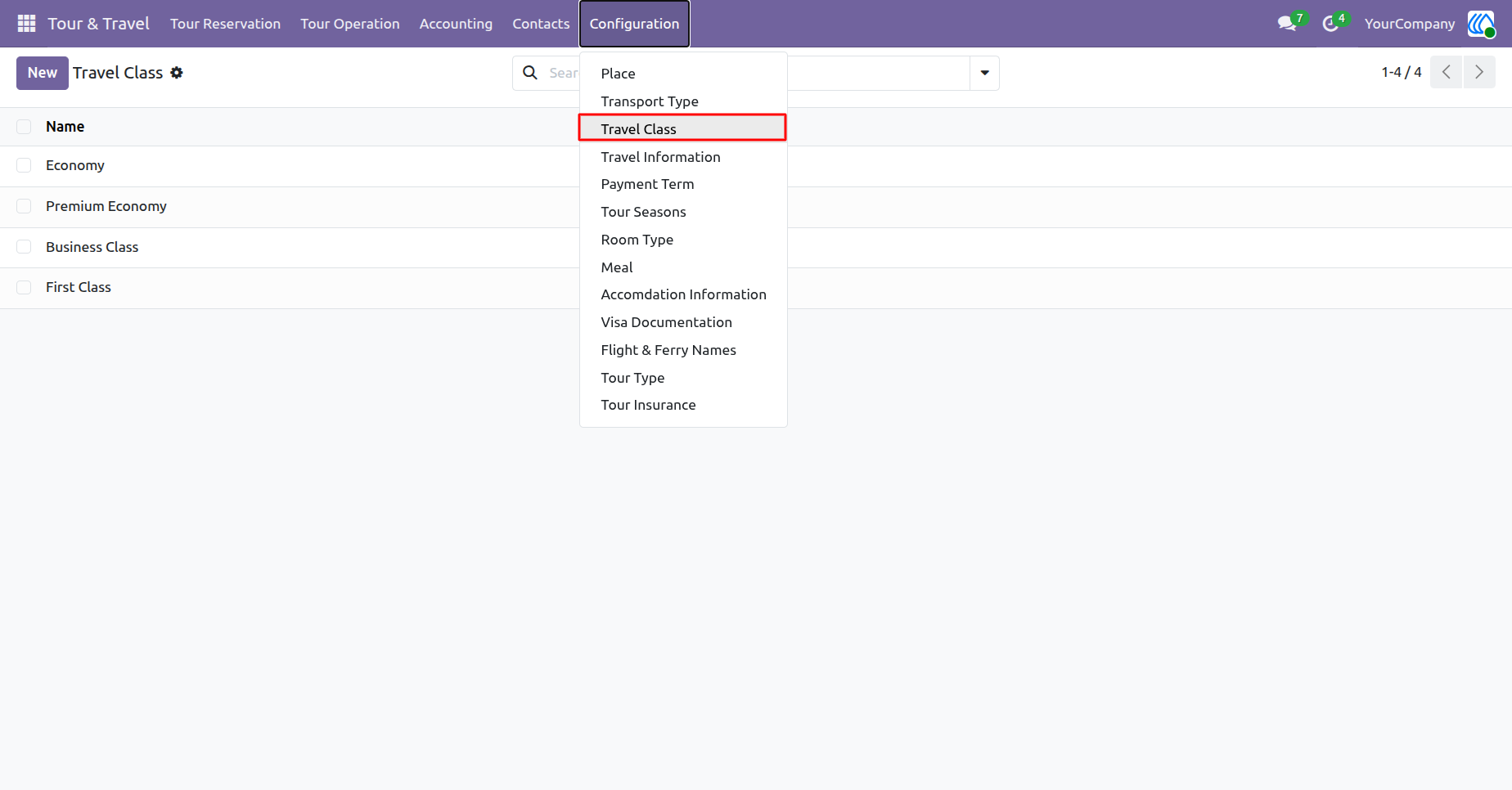This screenshot has width=1512, height=790.
Task: Click the 1-4 / 4 pager counter
Action: (x=1402, y=72)
